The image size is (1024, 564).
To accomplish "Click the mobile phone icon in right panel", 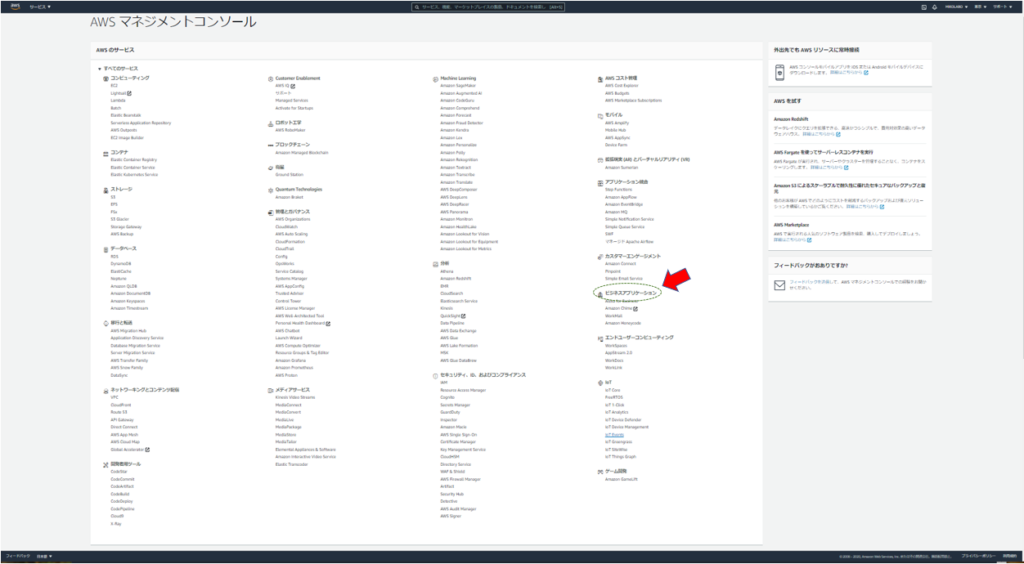I will (x=779, y=72).
